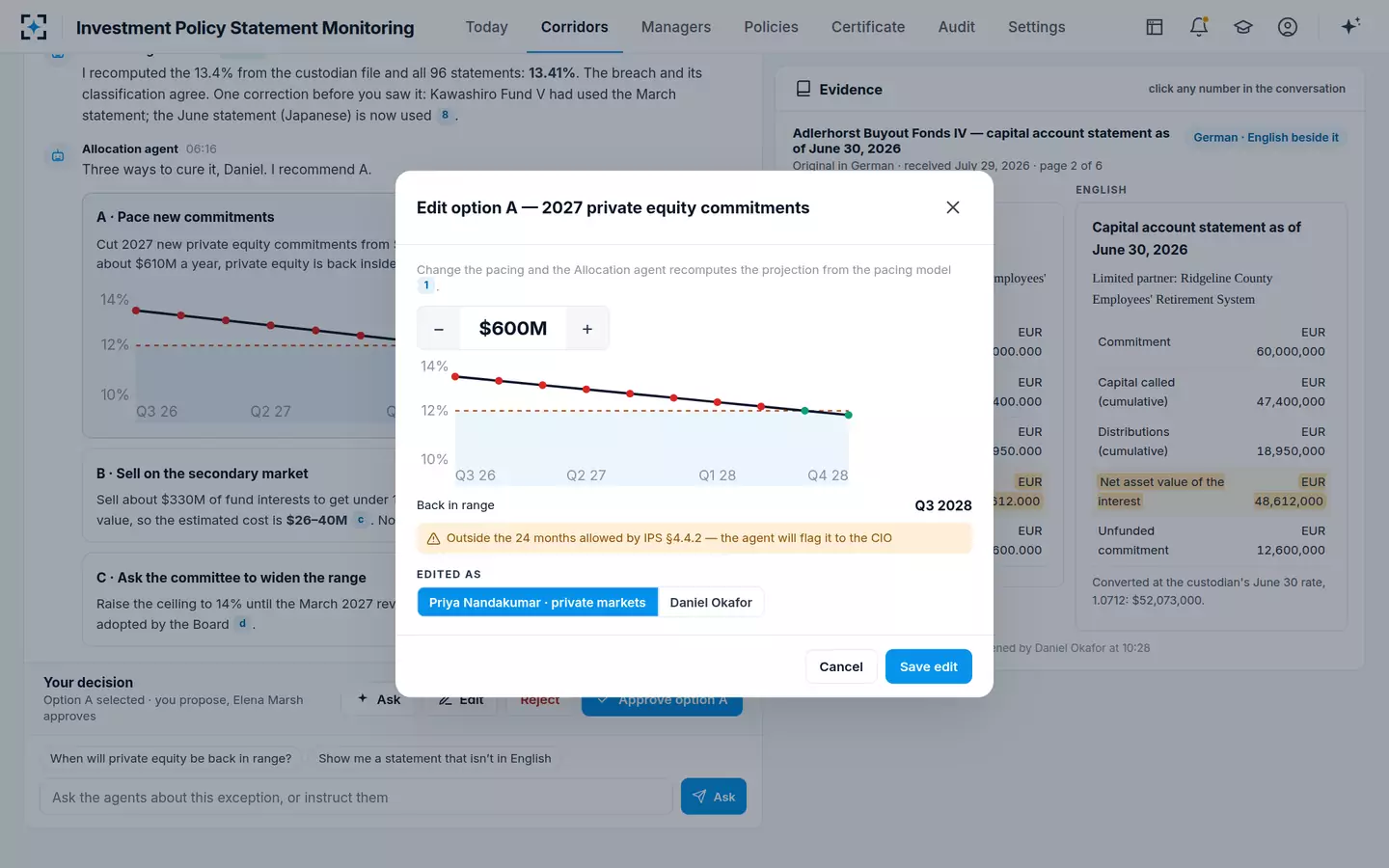Open citation 1 under the pacing model note
This screenshot has height=868, width=1389.
click(426, 285)
